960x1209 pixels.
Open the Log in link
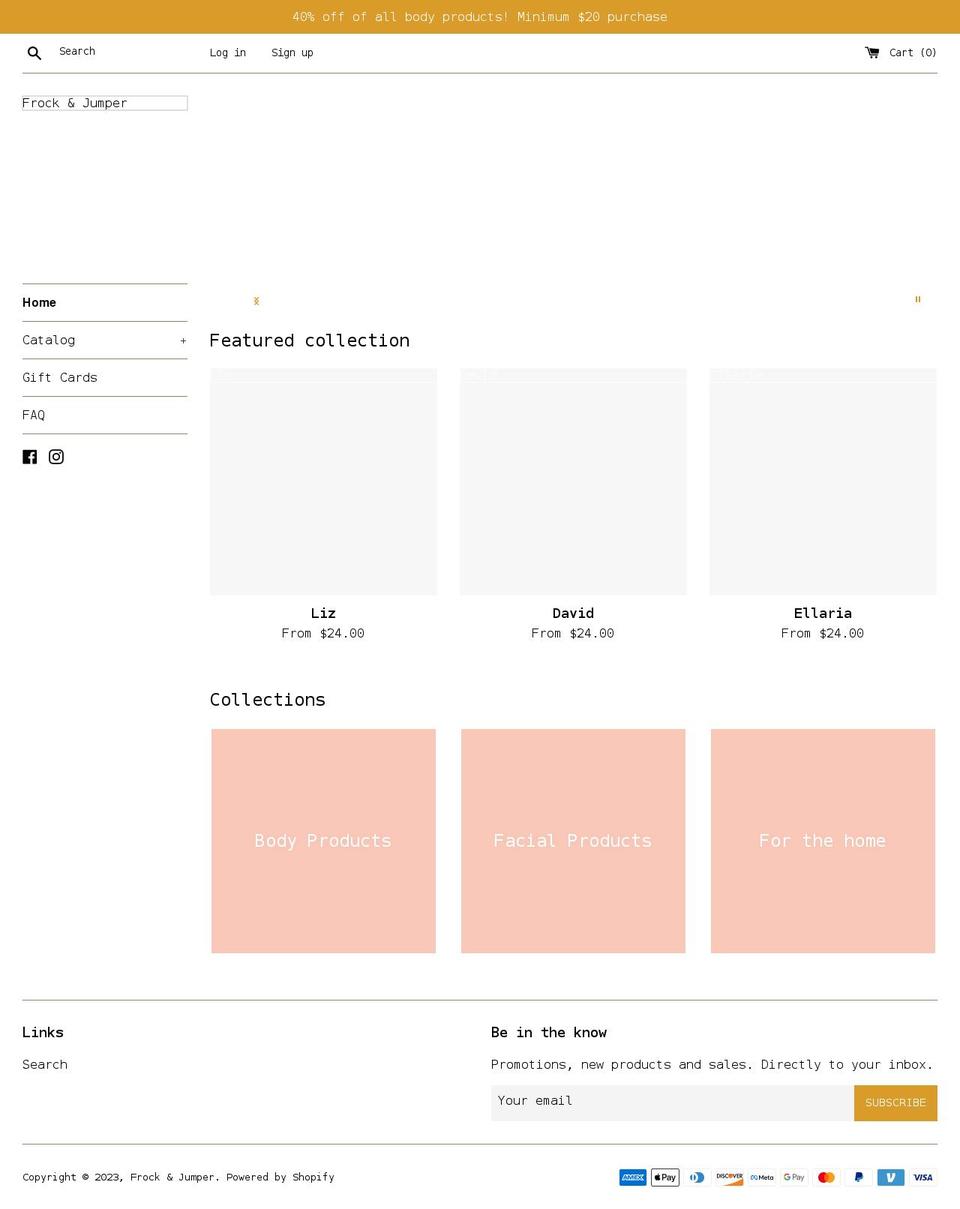click(x=227, y=52)
